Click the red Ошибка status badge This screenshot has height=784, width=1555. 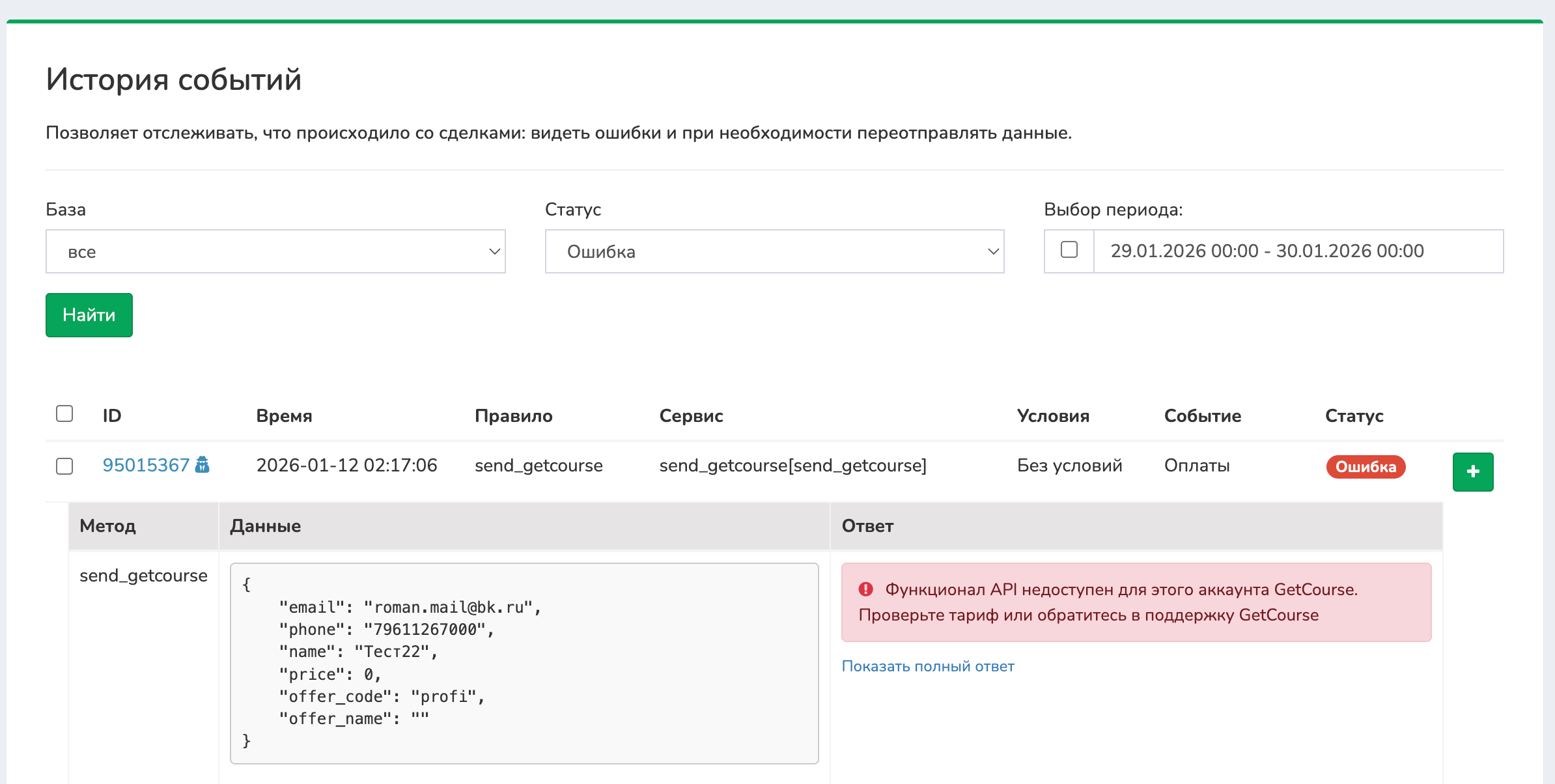[1366, 467]
